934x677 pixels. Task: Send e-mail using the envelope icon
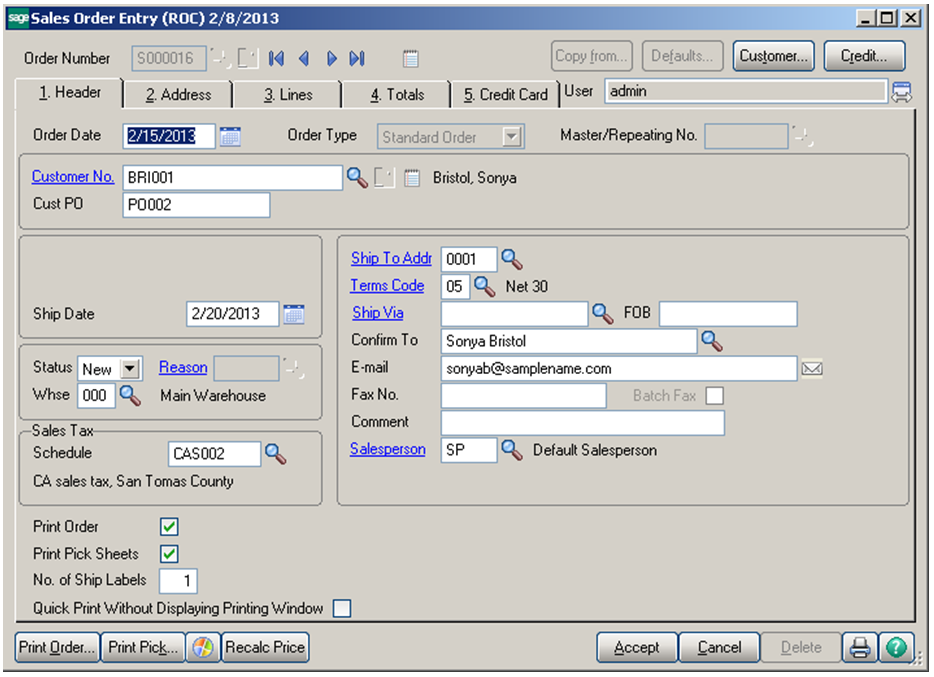[x=812, y=368]
